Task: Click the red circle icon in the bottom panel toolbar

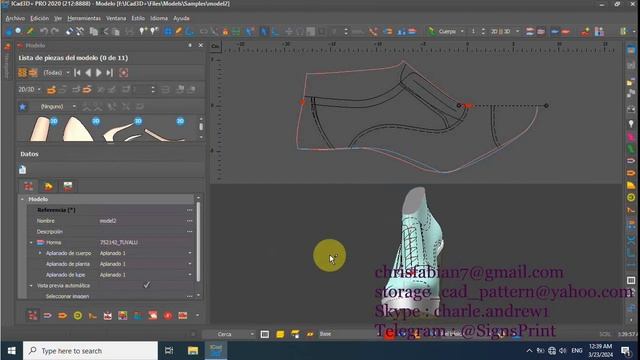Action: (168, 316)
